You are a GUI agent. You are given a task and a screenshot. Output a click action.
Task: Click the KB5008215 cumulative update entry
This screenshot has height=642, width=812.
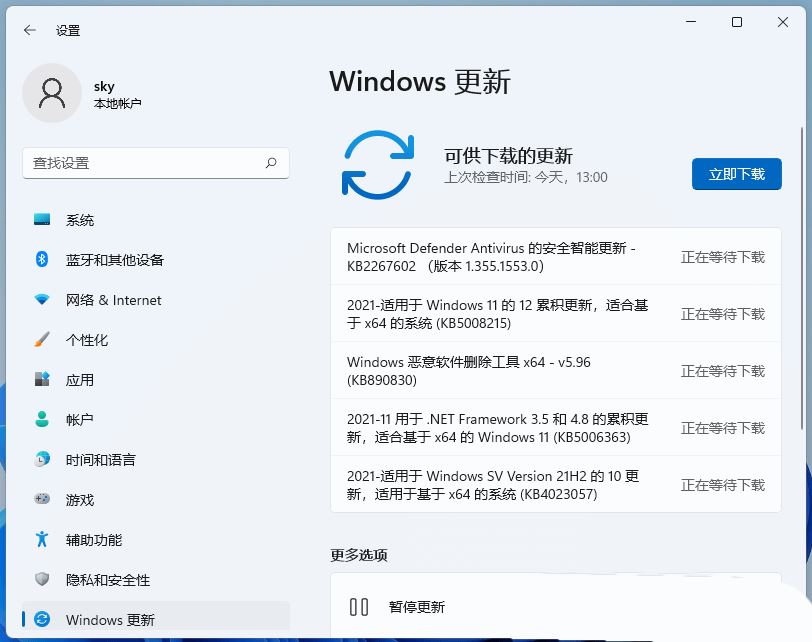pos(500,314)
